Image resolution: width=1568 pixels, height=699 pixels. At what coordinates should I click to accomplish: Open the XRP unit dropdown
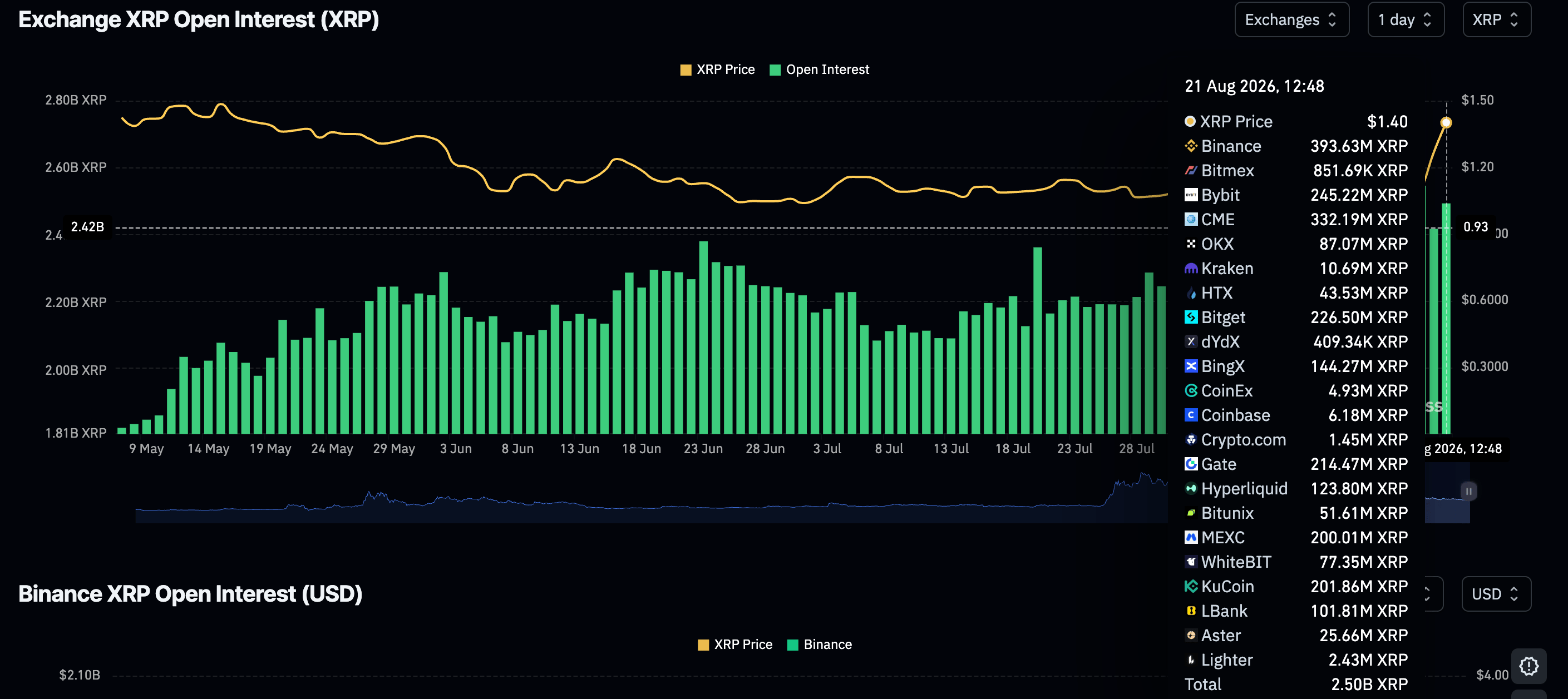point(1496,19)
